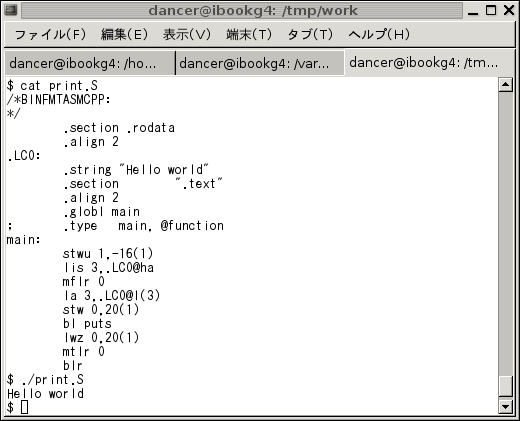
Task: Click the 'stw 0,20(1)' instruction
Action: click(x=101, y=310)
